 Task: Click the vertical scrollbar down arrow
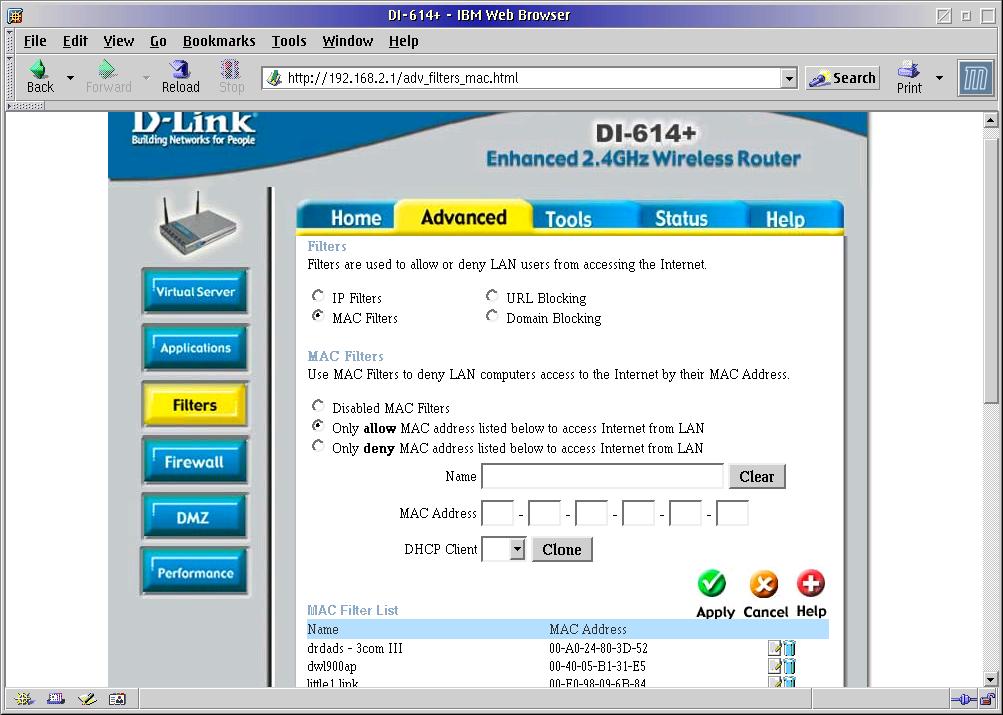990,679
